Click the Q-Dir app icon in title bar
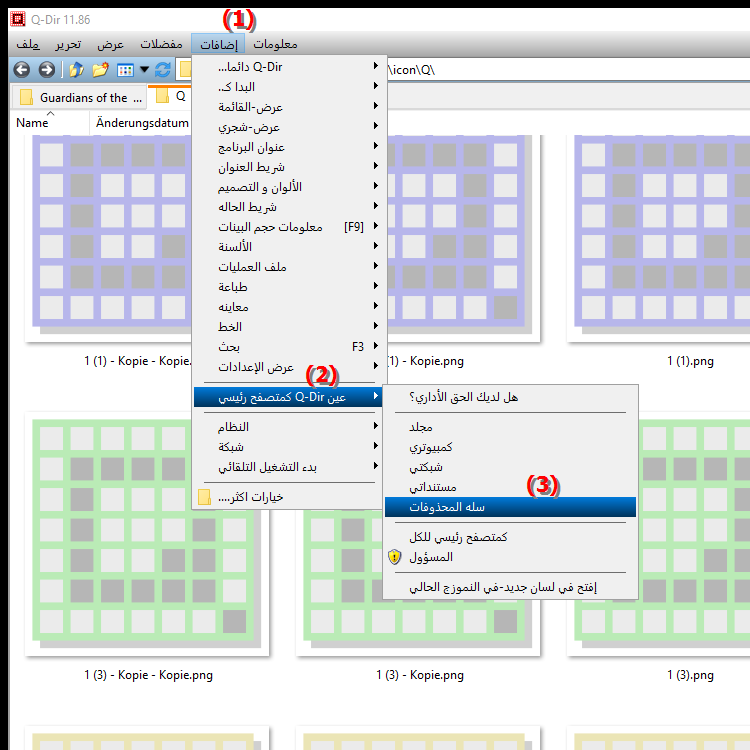Image resolution: width=750 pixels, height=750 pixels. tap(18, 19)
